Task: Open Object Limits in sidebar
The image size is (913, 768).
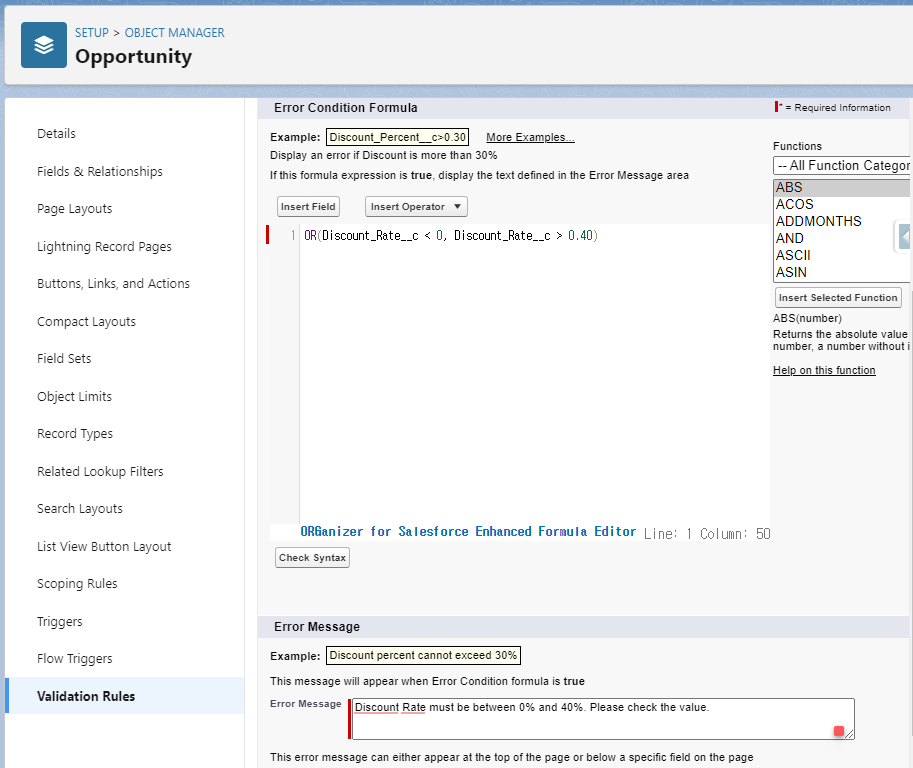Action: point(75,397)
